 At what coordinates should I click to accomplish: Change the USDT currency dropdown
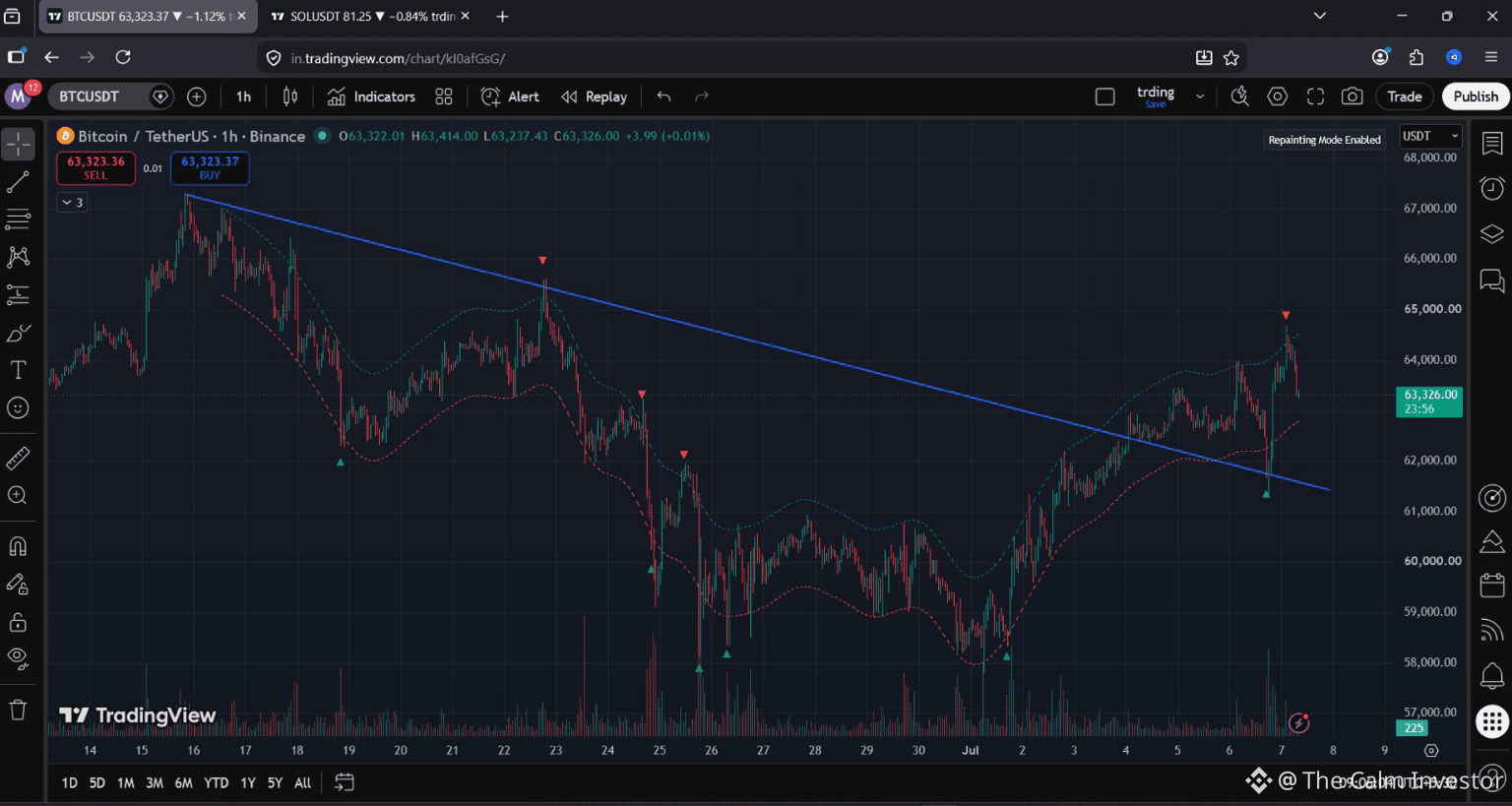point(1430,136)
